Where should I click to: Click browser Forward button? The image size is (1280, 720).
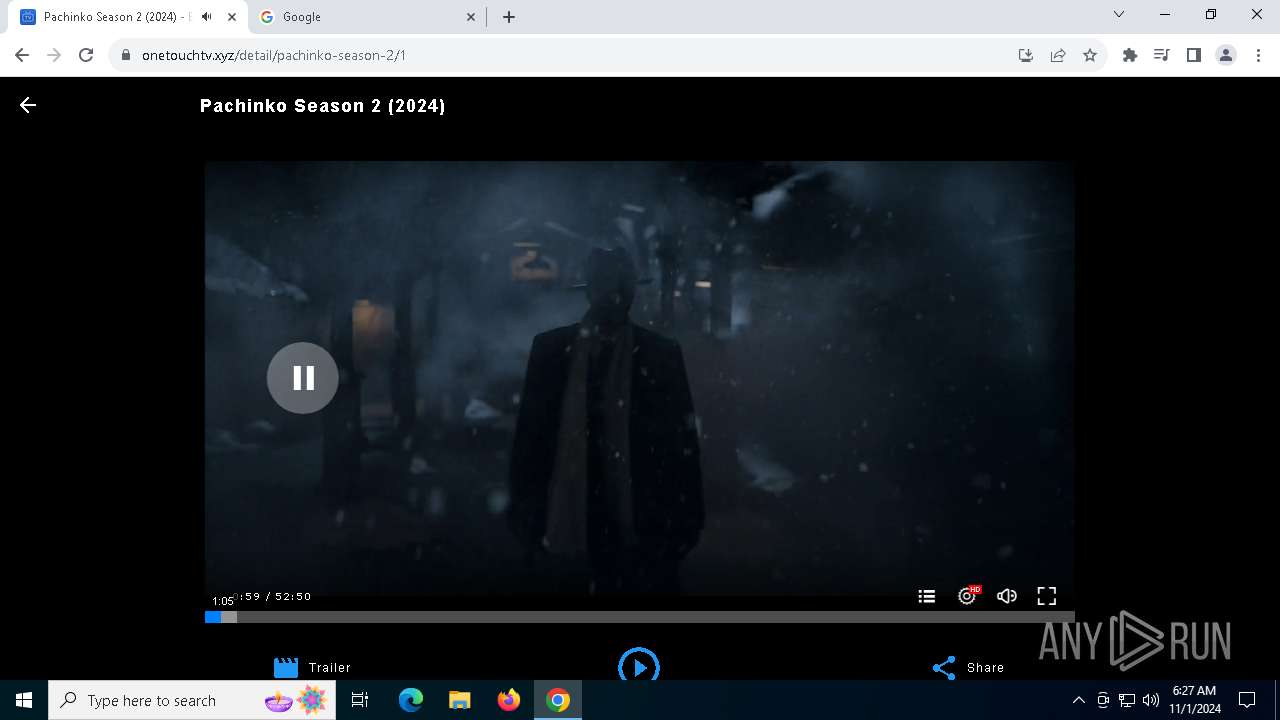point(54,55)
